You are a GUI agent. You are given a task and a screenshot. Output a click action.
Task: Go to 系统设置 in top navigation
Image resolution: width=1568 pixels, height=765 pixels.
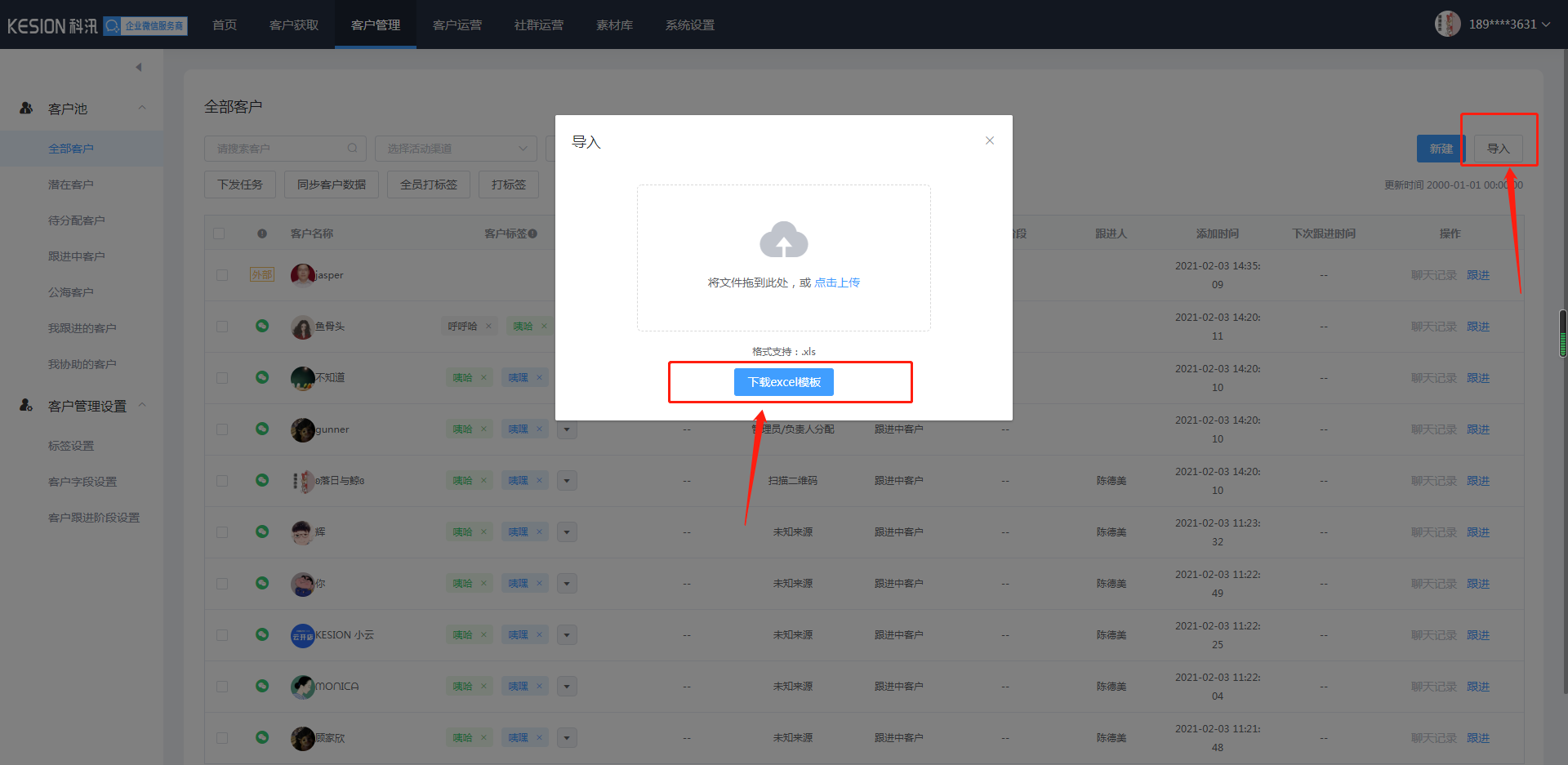click(x=689, y=25)
